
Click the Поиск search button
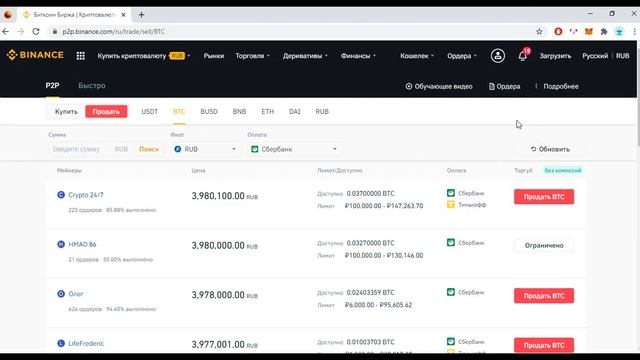coord(149,149)
